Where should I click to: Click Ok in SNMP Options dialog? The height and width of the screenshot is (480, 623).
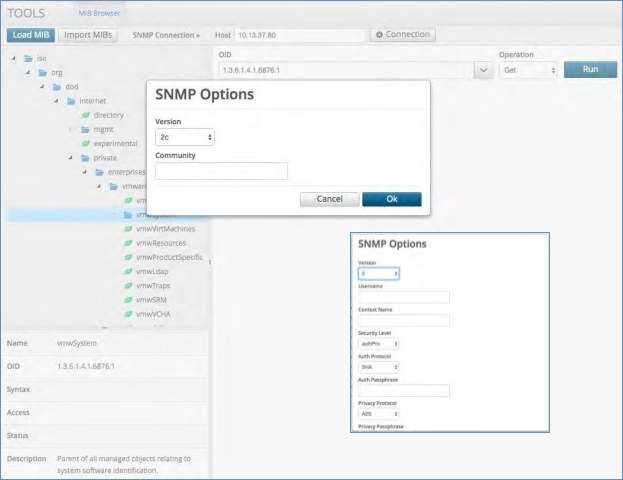coord(391,199)
